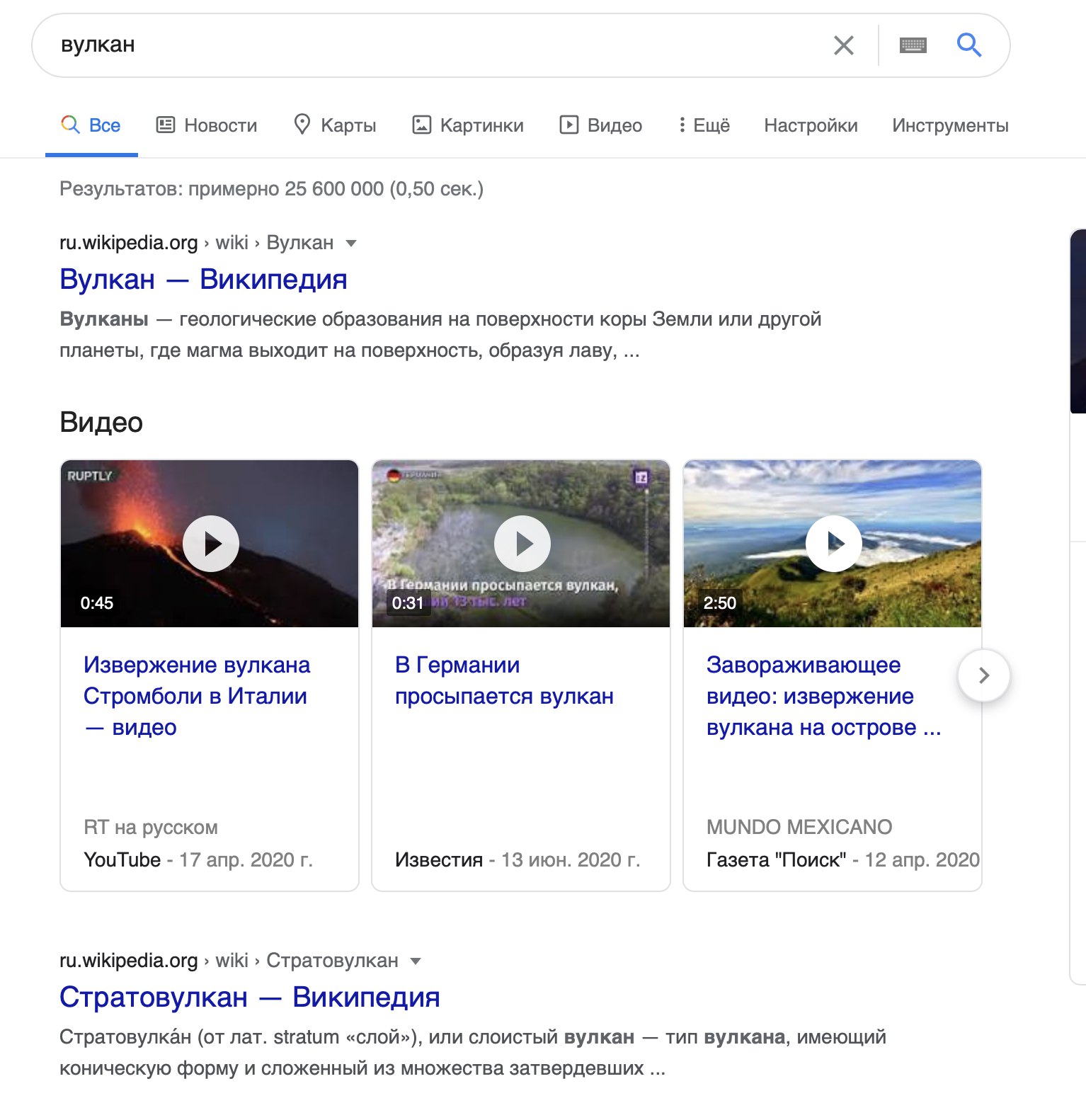Switch to the Картинки tab
This screenshot has height=1120, width=1086.
click(x=468, y=125)
